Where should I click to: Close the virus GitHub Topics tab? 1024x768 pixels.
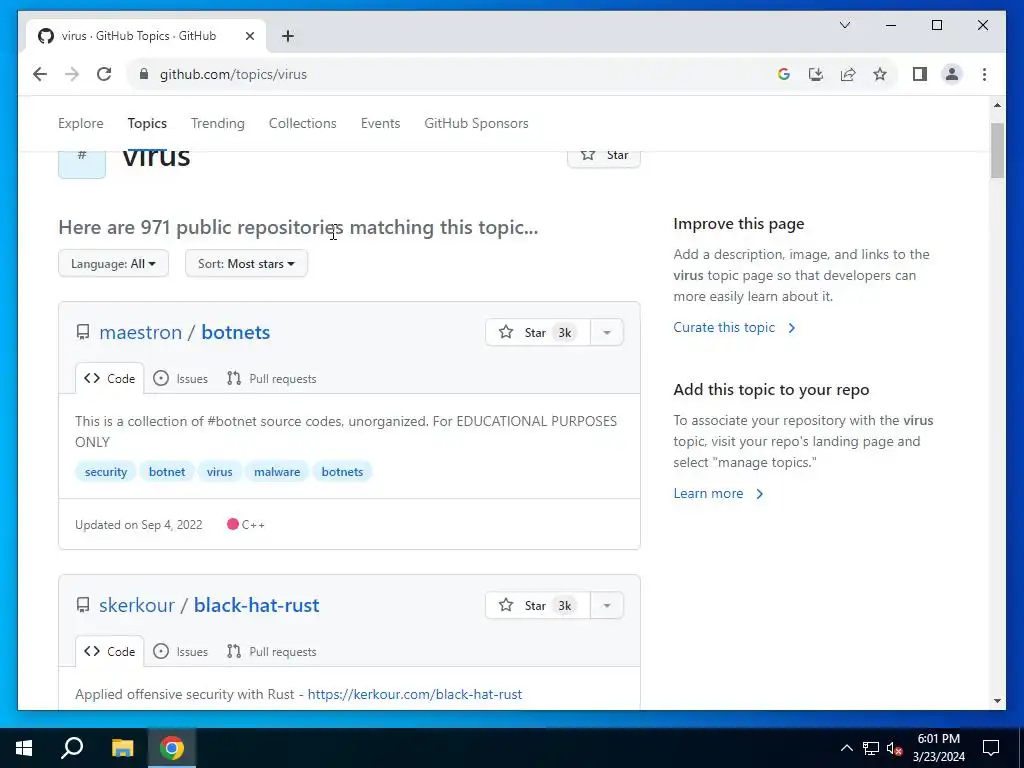(x=249, y=36)
